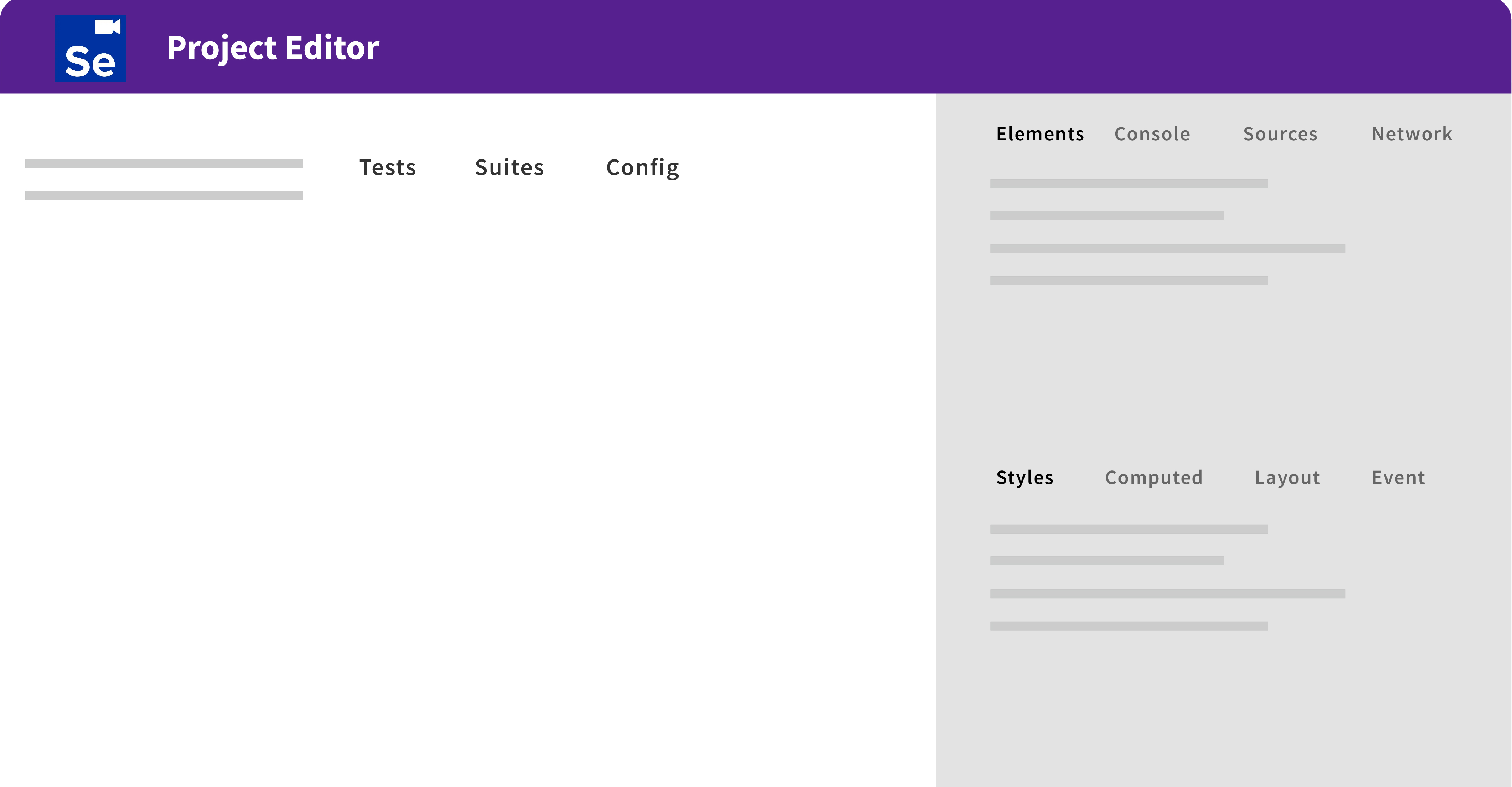Open the Event sub-tab
1512x787 pixels.
[1398, 478]
